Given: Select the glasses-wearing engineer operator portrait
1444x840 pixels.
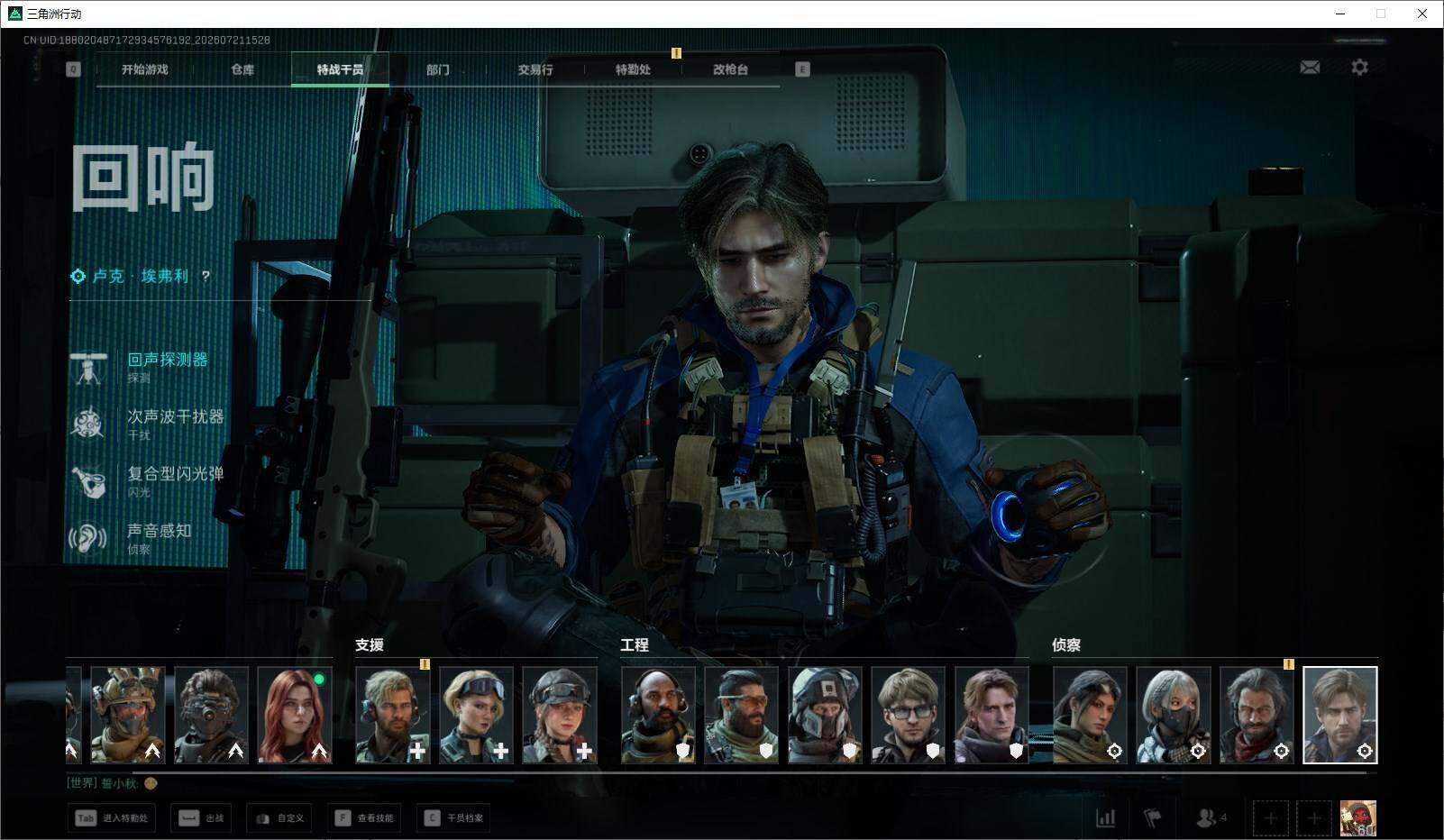Looking at the screenshot, I should point(908,716).
